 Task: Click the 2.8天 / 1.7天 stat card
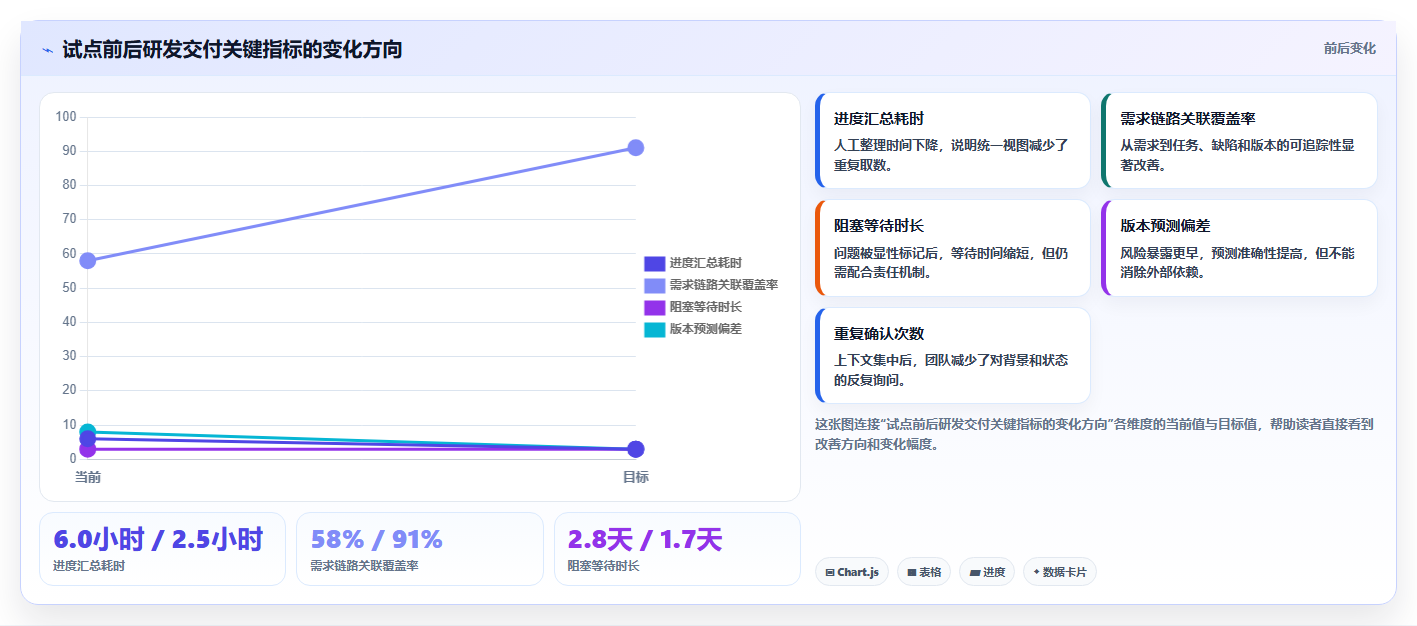pyautogui.click(x=678, y=549)
